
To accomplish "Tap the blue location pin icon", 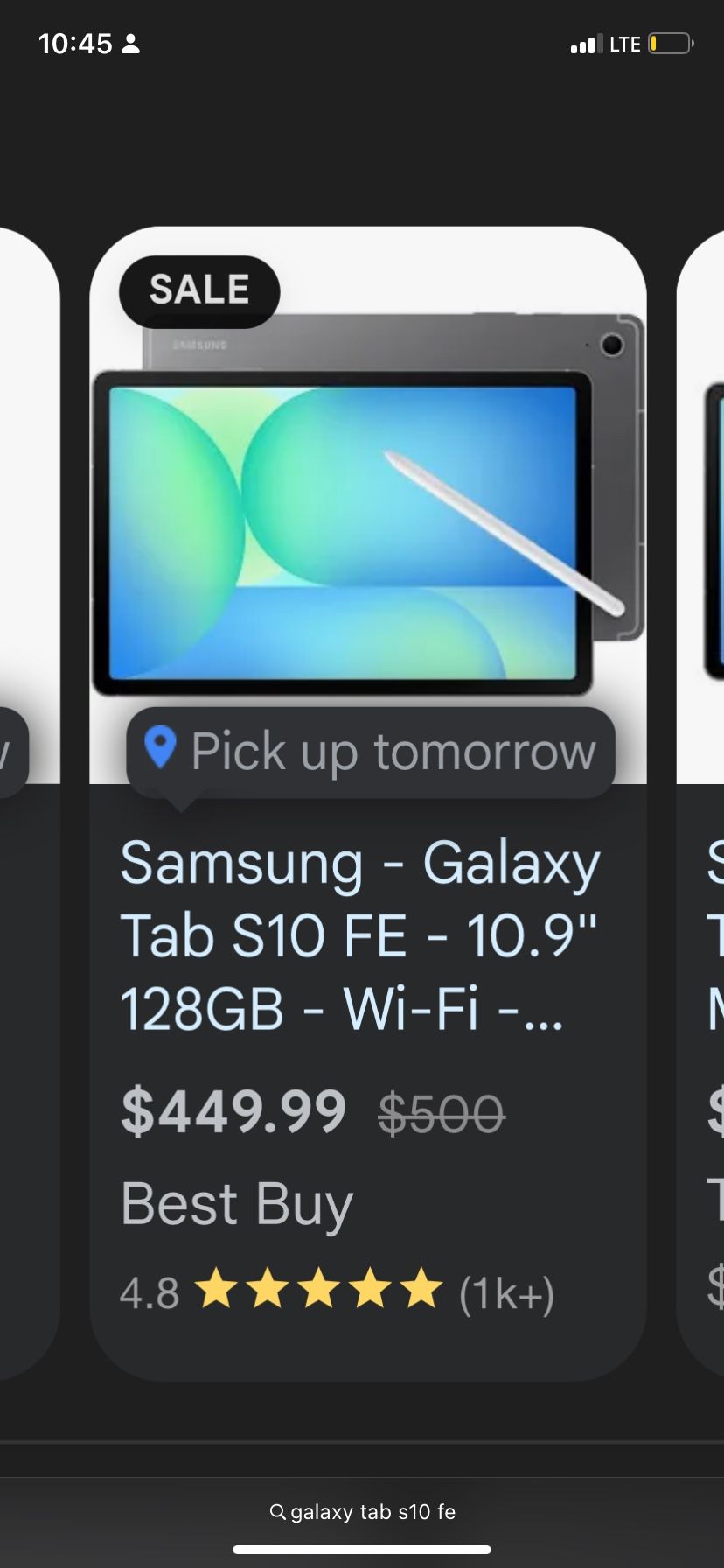I will tap(160, 748).
